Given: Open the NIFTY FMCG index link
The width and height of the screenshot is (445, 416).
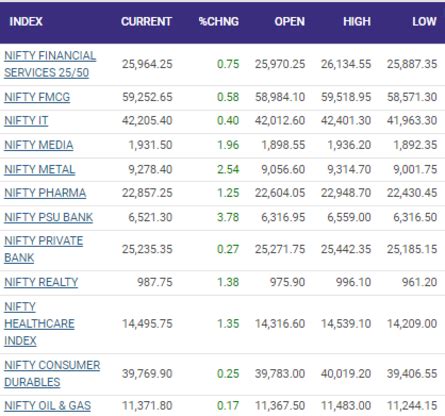Looking at the screenshot, I should 37,97.
